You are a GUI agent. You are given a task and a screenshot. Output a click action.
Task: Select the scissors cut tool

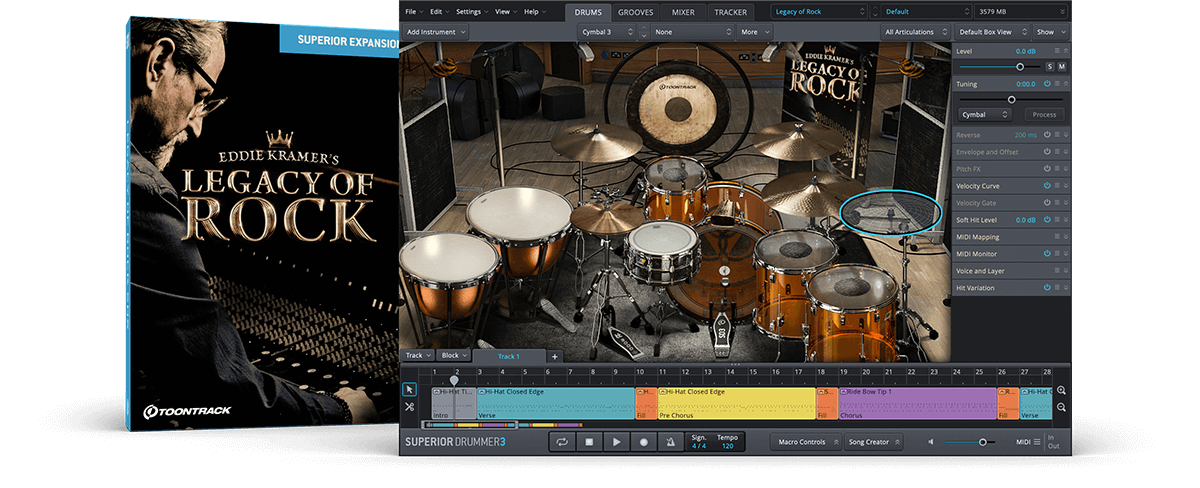click(410, 407)
